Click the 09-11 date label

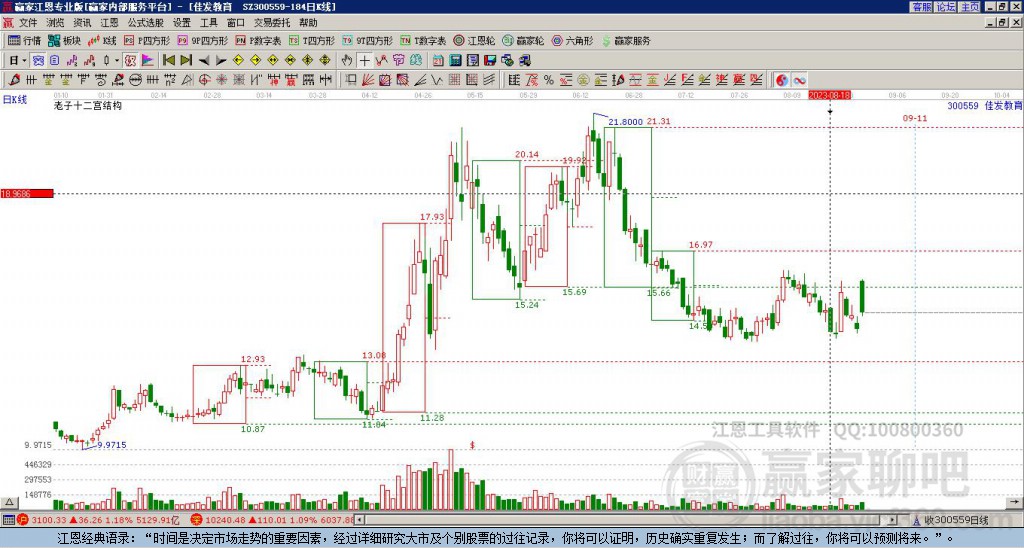(x=915, y=118)
